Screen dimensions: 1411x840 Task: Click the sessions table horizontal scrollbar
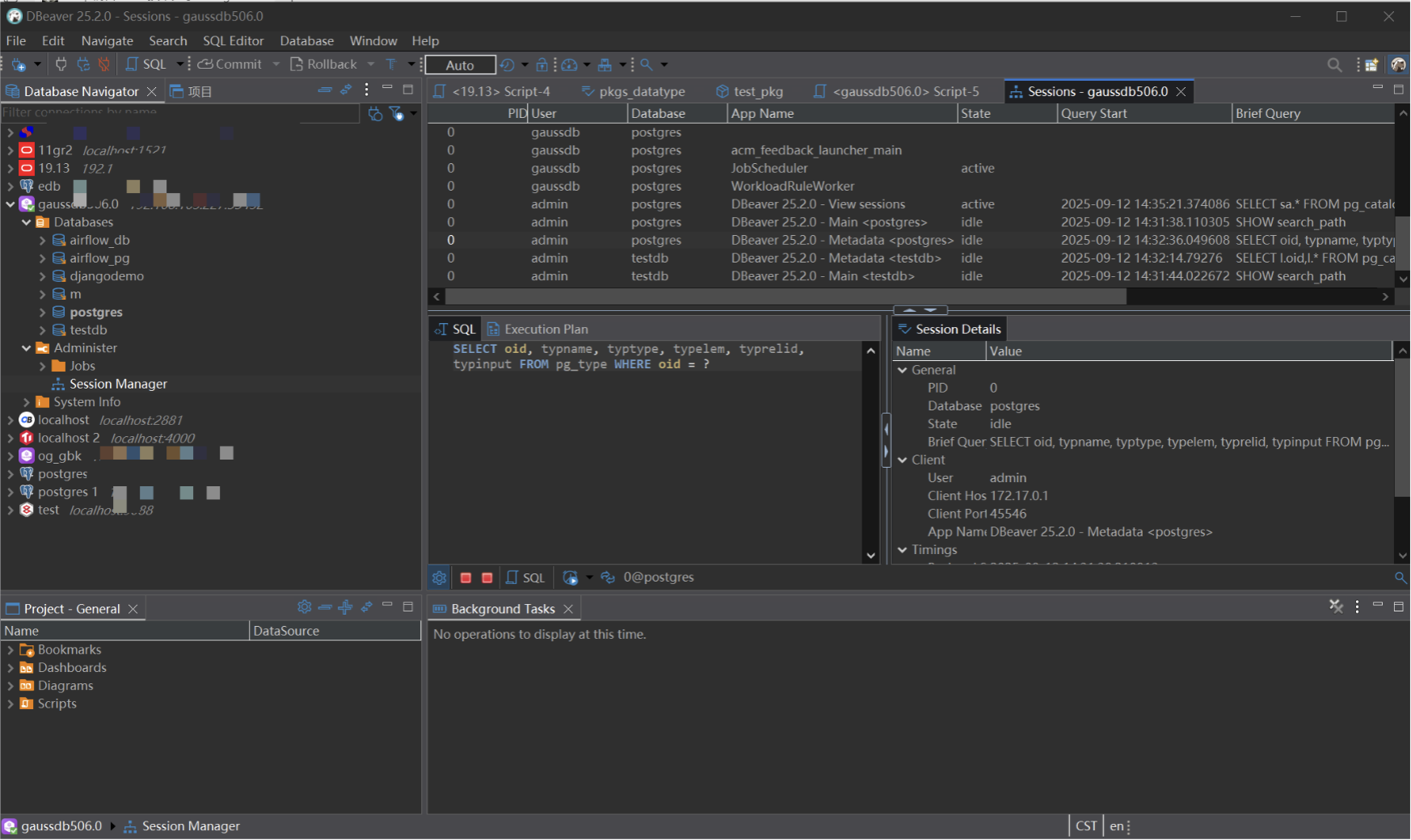784,296
